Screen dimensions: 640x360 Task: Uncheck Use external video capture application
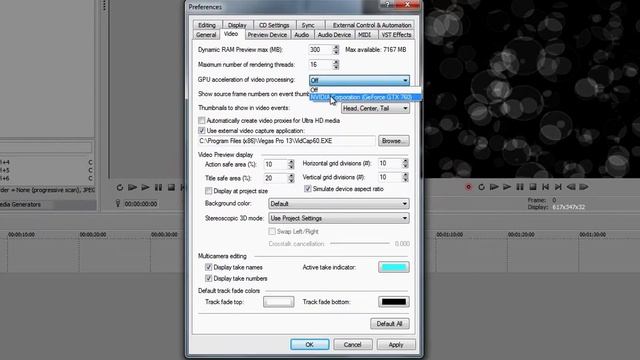coord(202,131)
